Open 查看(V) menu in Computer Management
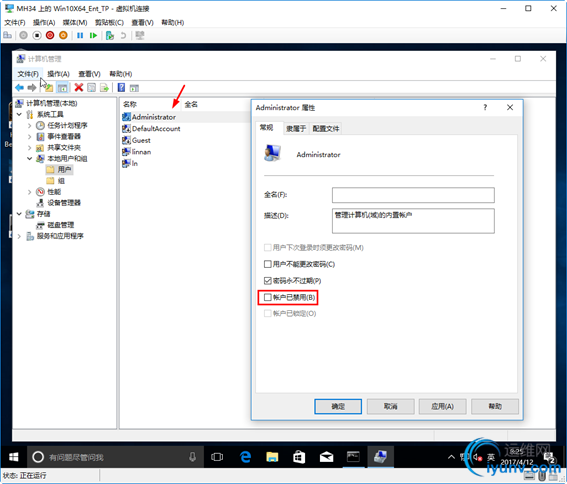 coord(89,74)
